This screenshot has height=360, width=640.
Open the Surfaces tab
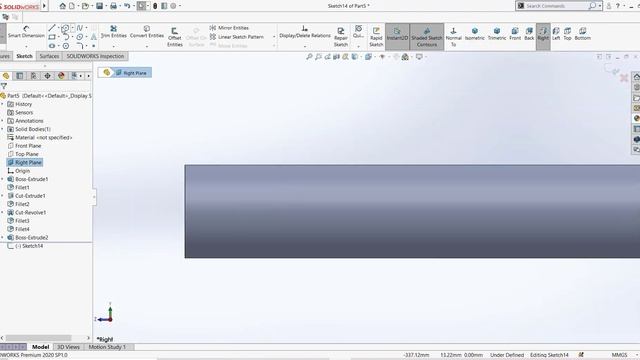(x=49, y=56)
